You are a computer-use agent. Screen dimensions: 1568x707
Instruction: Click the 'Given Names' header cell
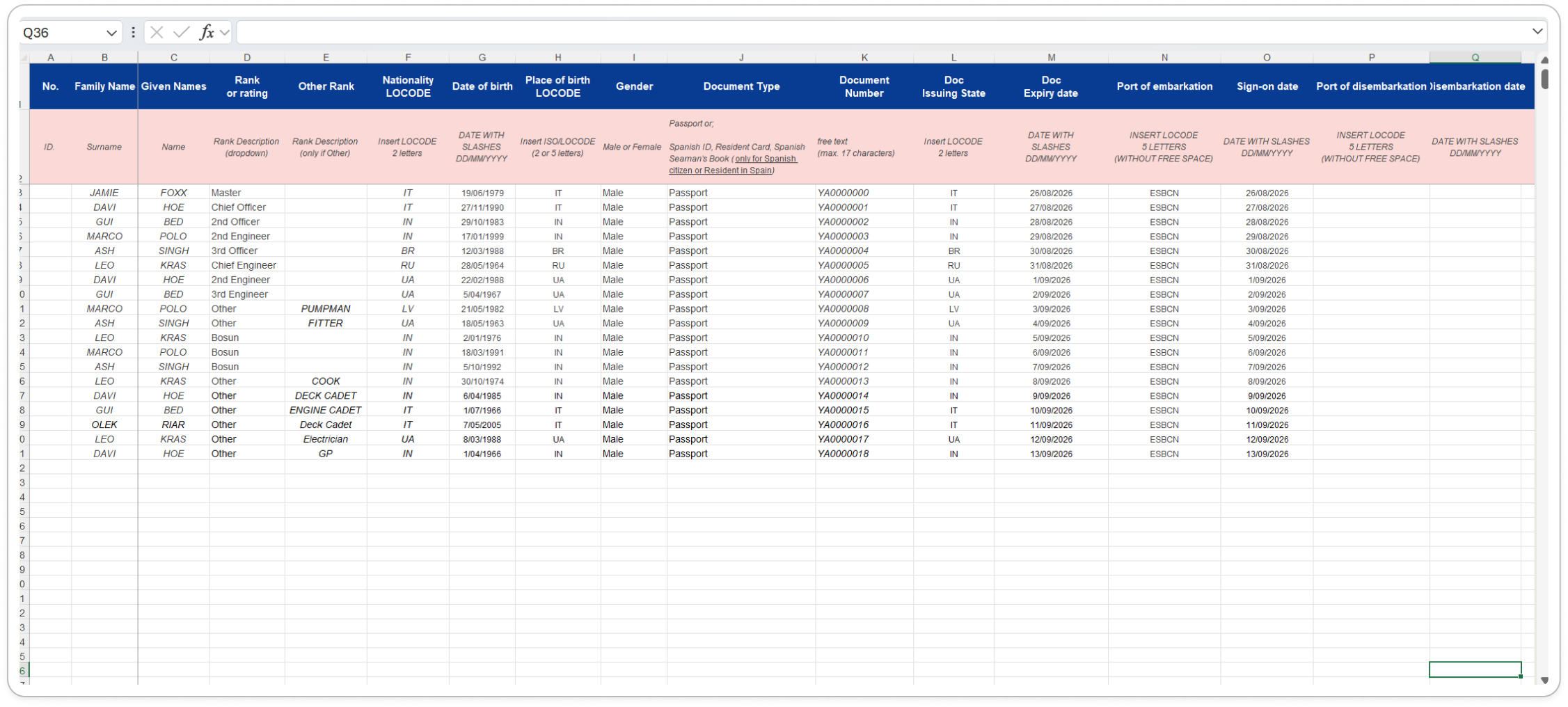coord(174,86)
